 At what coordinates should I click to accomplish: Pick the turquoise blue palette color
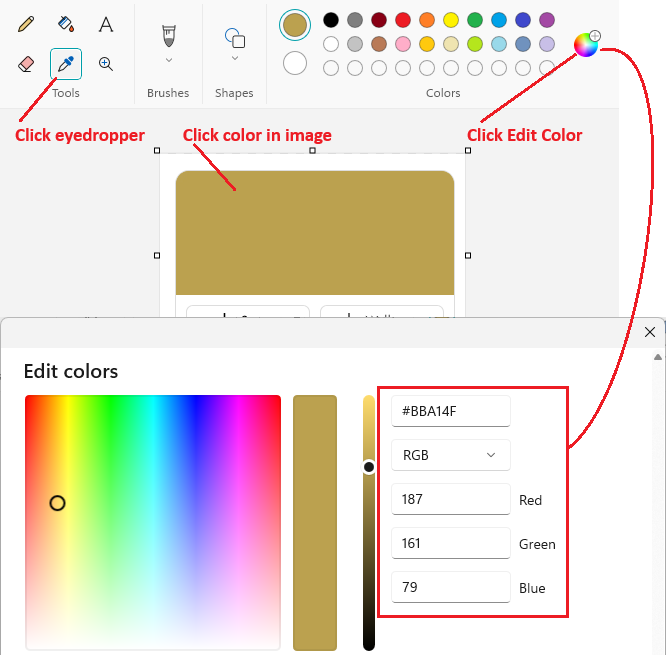click(x=499, y=20)
